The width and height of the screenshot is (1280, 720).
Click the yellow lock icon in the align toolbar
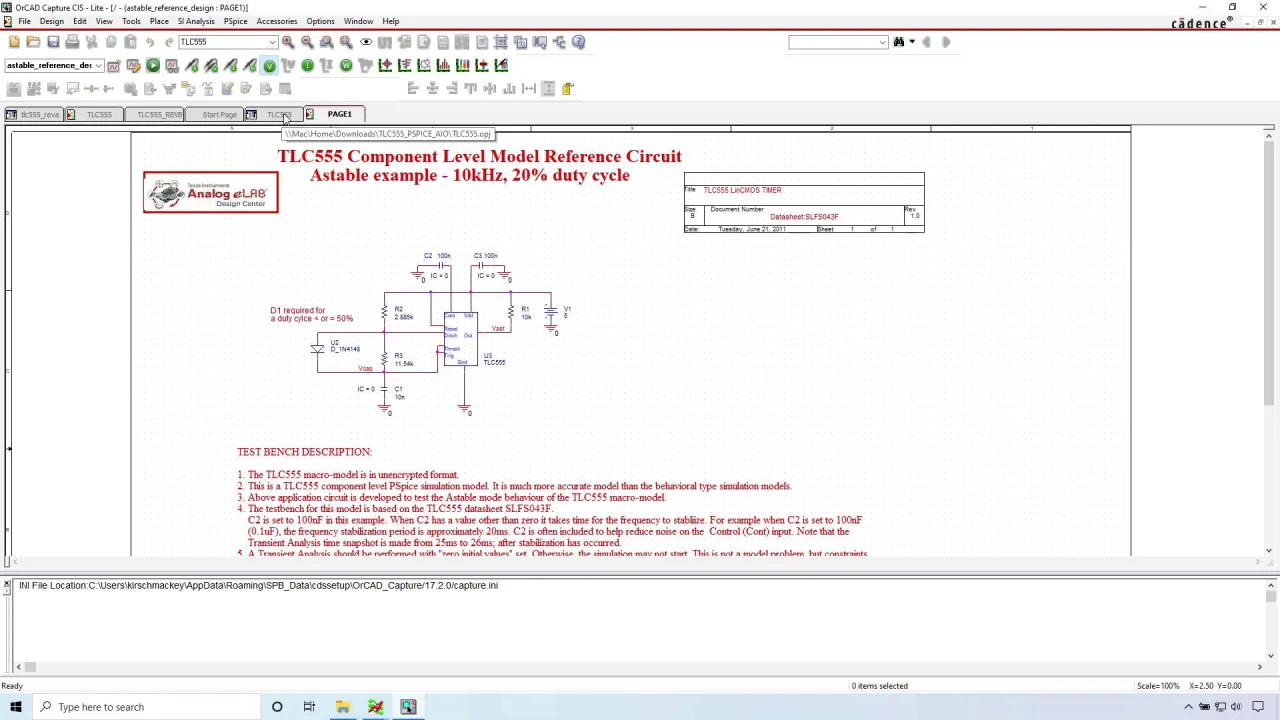click(567, 89)
